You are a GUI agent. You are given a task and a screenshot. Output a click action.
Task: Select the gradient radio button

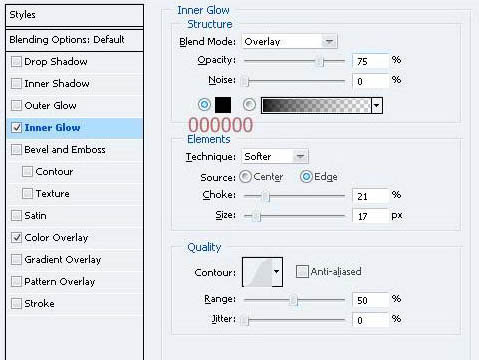tap(249, 105)
